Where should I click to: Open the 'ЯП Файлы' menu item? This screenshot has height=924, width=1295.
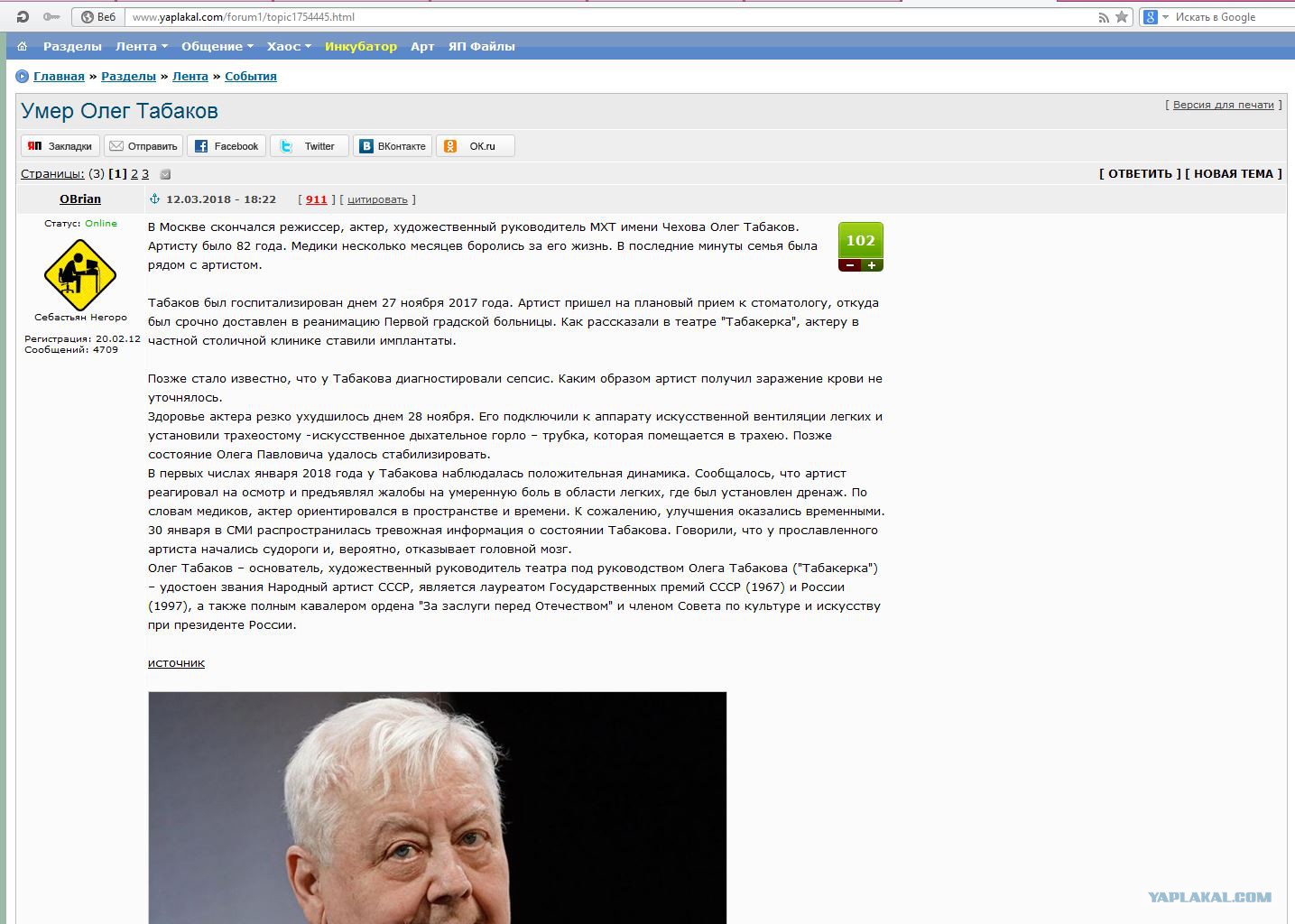pos(482,46)
